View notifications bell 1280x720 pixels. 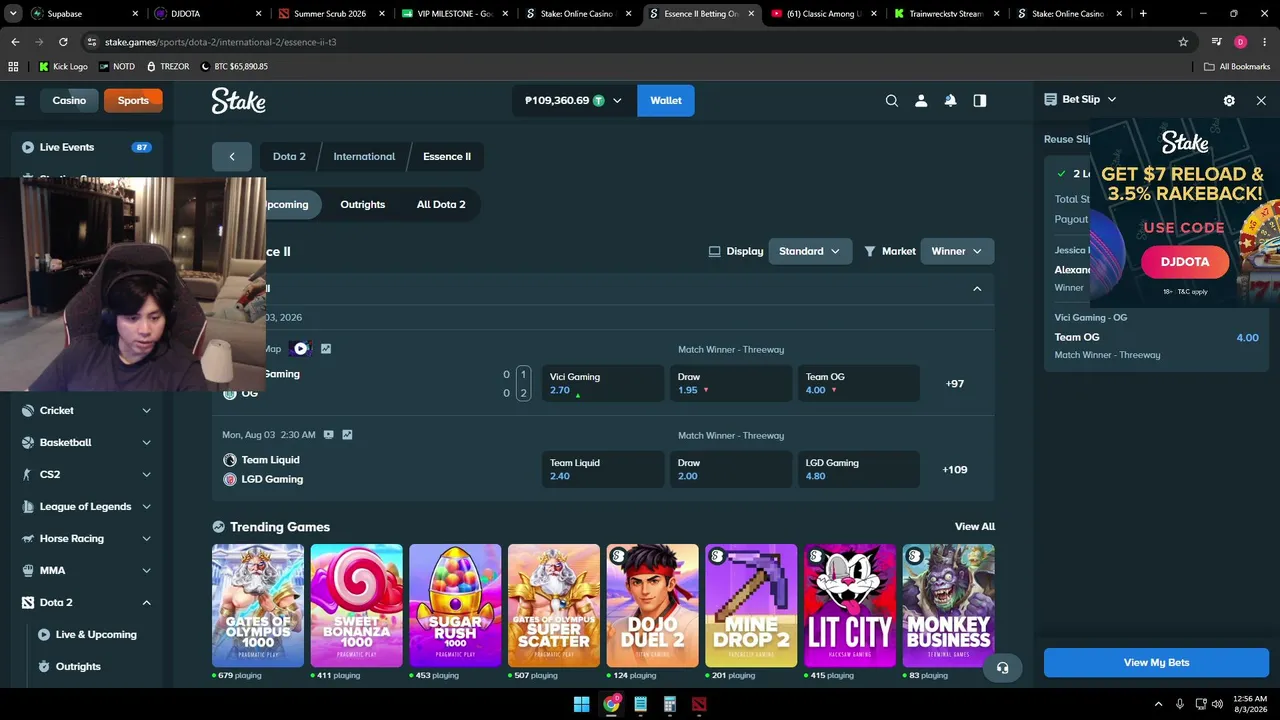click(950, 100)
